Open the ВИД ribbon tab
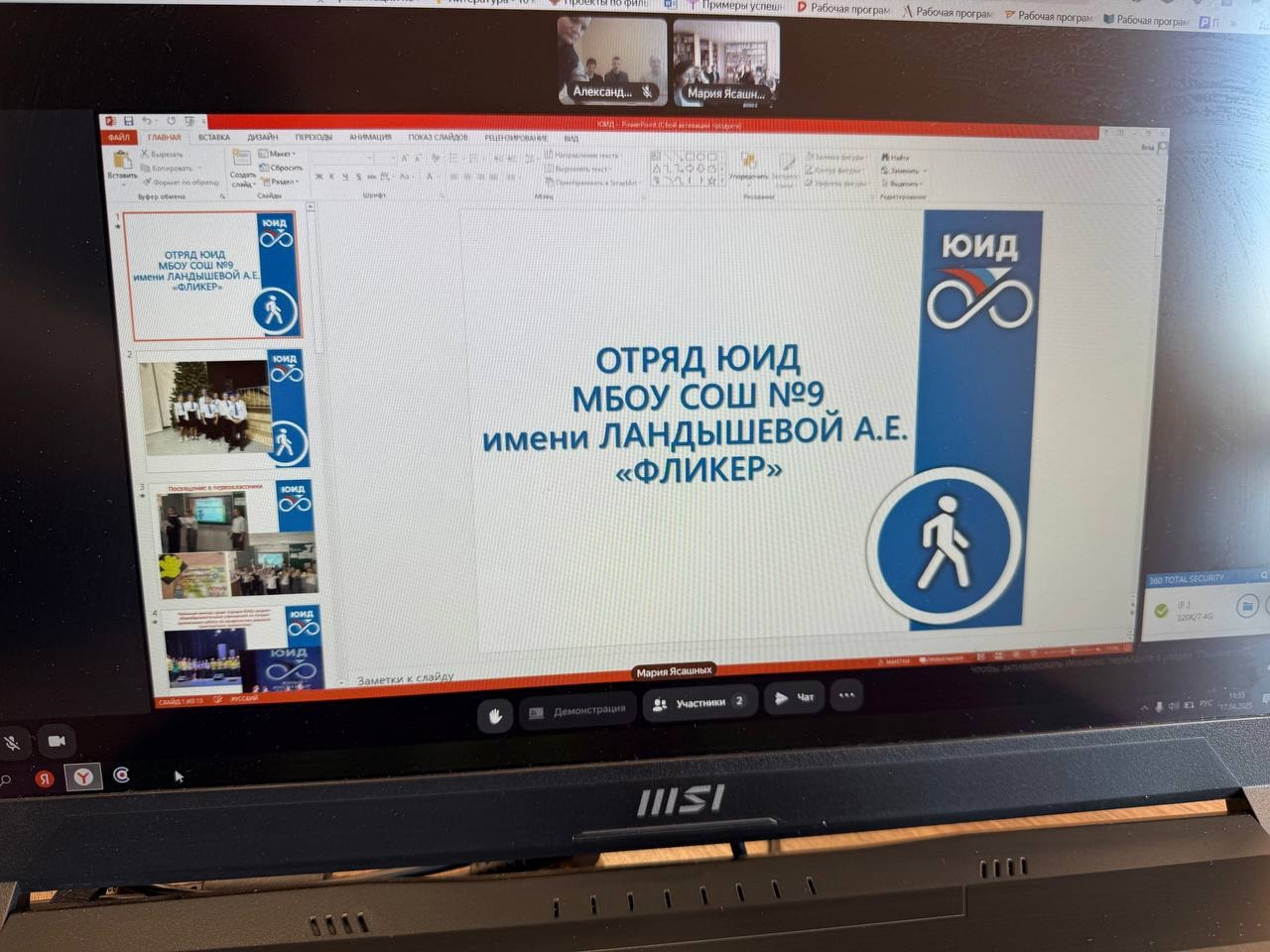Image resolution: width=1270 pixels, height=952 pixels. (571, 139)
